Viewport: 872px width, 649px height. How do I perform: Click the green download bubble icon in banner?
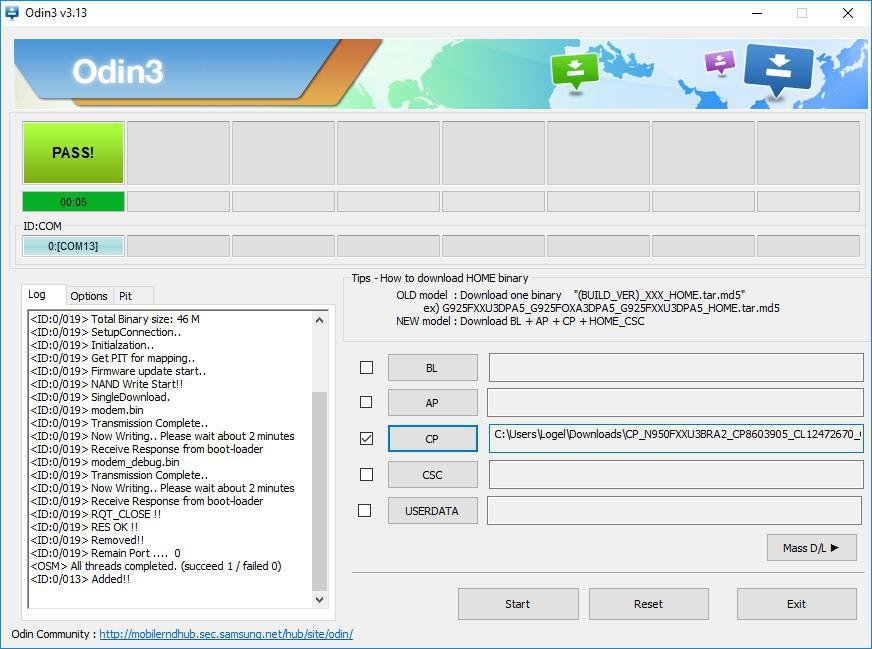point(574,71)
